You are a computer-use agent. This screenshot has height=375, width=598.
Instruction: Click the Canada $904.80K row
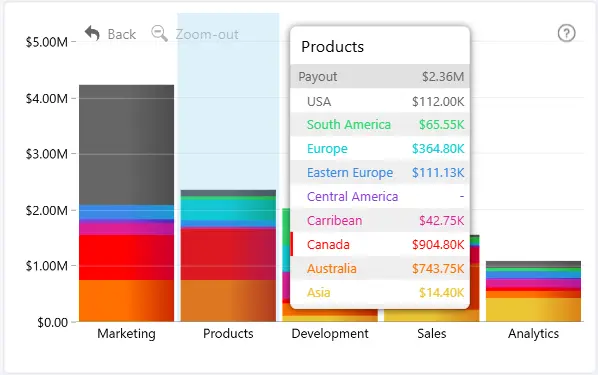coord(380,245)
